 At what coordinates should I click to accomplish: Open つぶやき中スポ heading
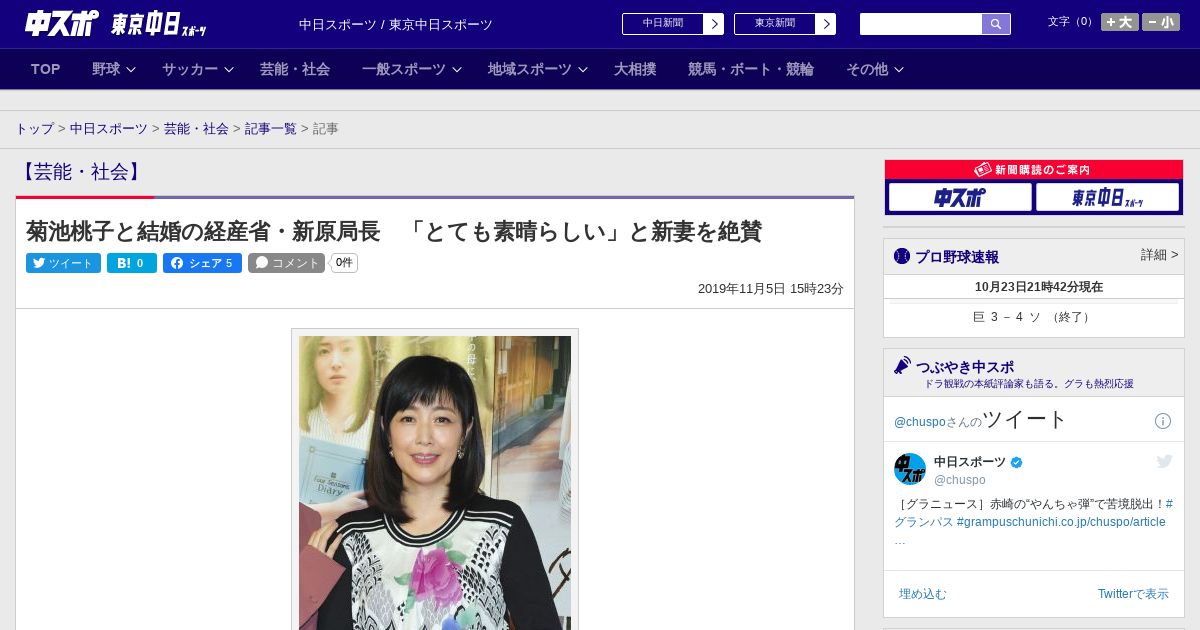click(x=965, y=367)
